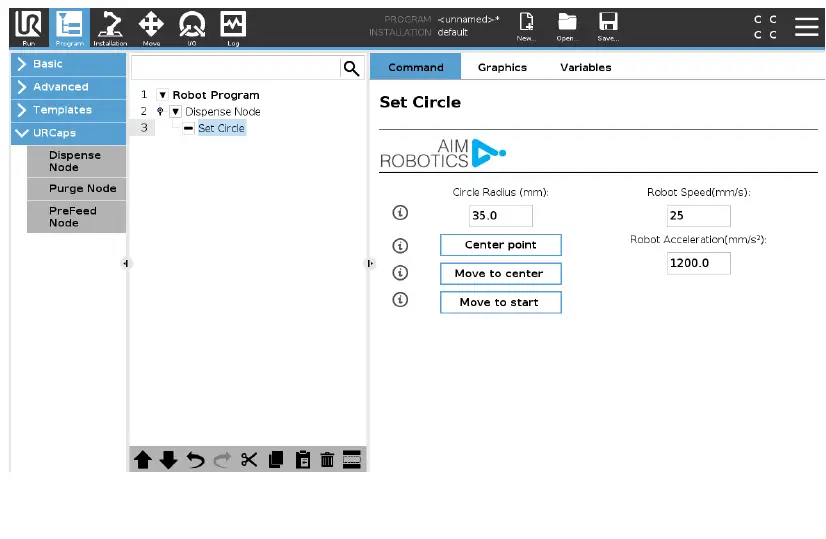Screen dimensions: 826x539
Task: Select the Set Circle tree item
Action: pos(221,128)
